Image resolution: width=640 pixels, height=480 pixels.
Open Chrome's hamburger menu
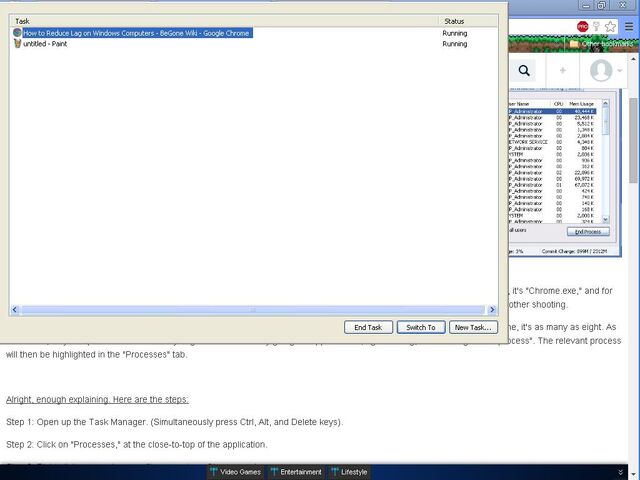pyautogui.click(x=629, y=27)
